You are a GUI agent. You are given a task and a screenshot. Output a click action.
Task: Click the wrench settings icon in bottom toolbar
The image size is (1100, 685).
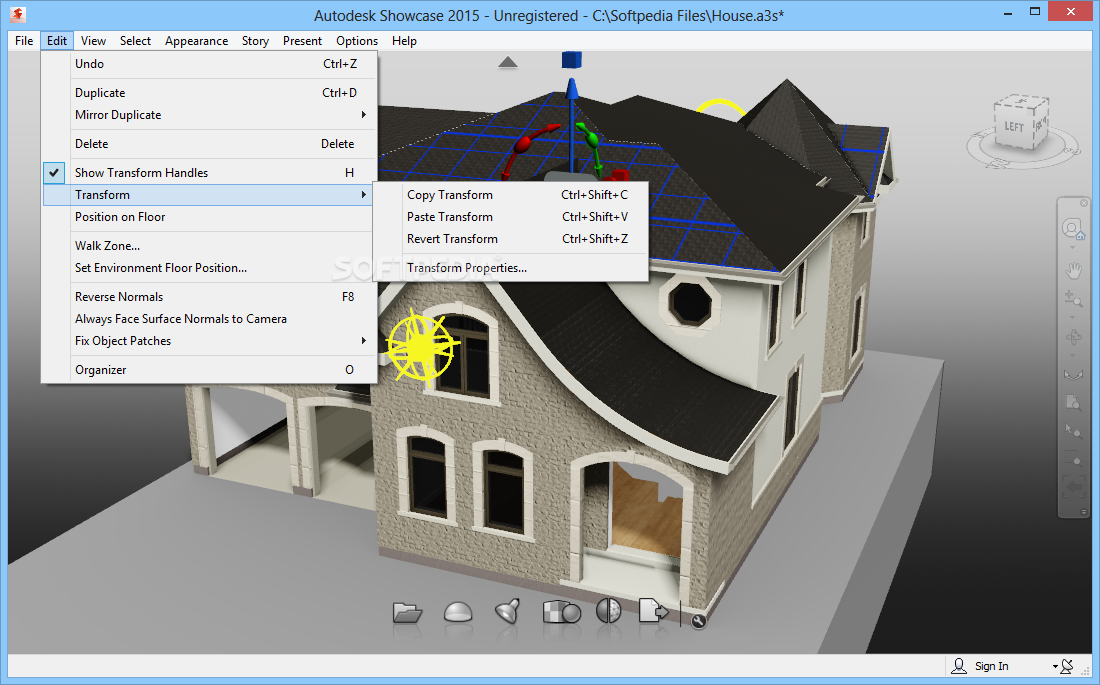pyautogui.click(x=698, y=620)
